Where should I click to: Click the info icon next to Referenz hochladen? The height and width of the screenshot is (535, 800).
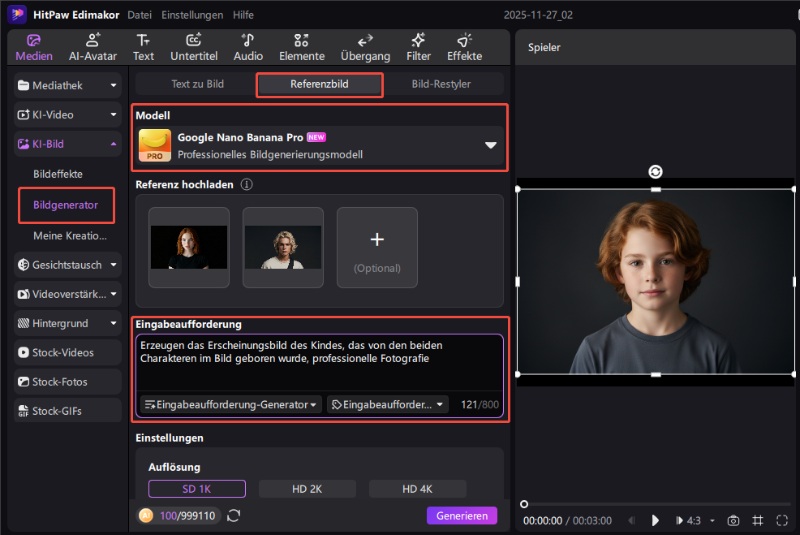click(x=246, y=185)
